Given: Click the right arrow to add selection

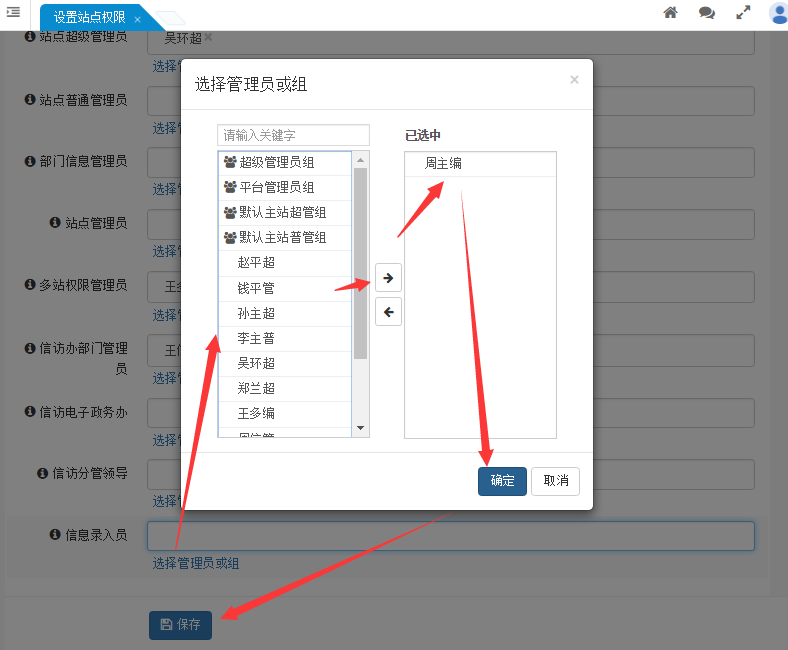Looking at the screenshot, I should 389,278.
